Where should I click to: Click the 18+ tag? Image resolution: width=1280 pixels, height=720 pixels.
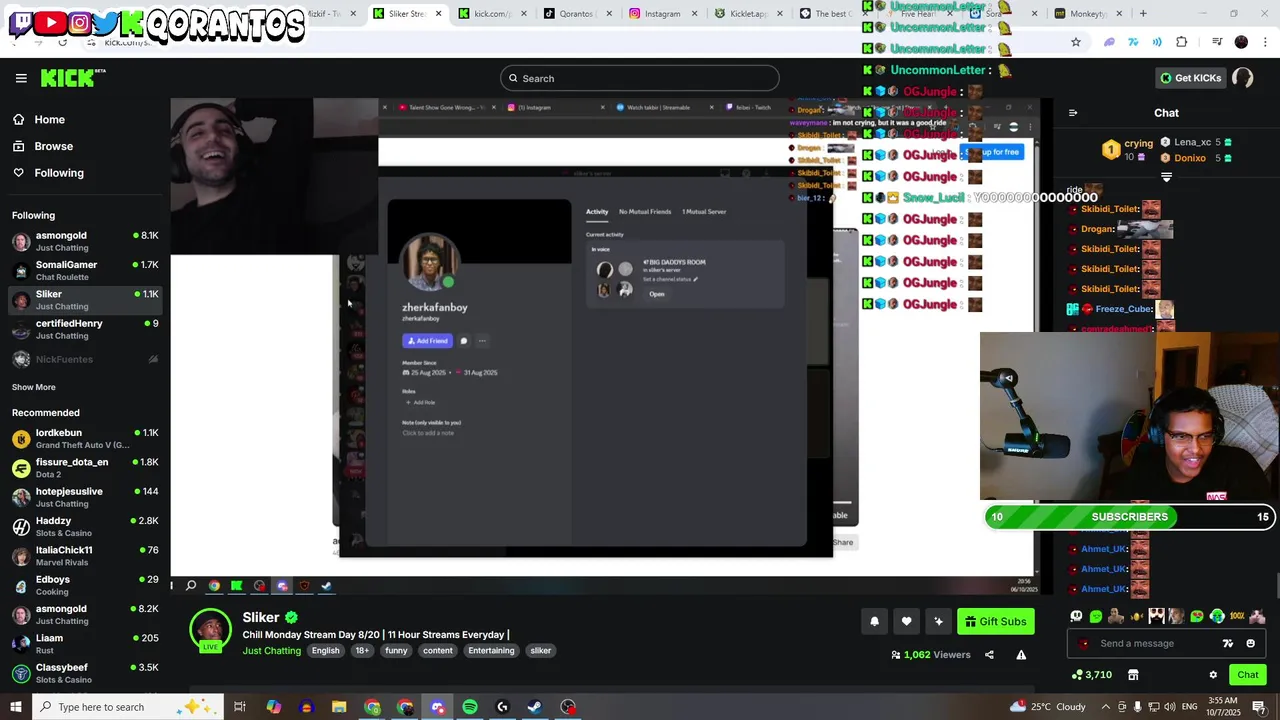click(x=362, y=651)
